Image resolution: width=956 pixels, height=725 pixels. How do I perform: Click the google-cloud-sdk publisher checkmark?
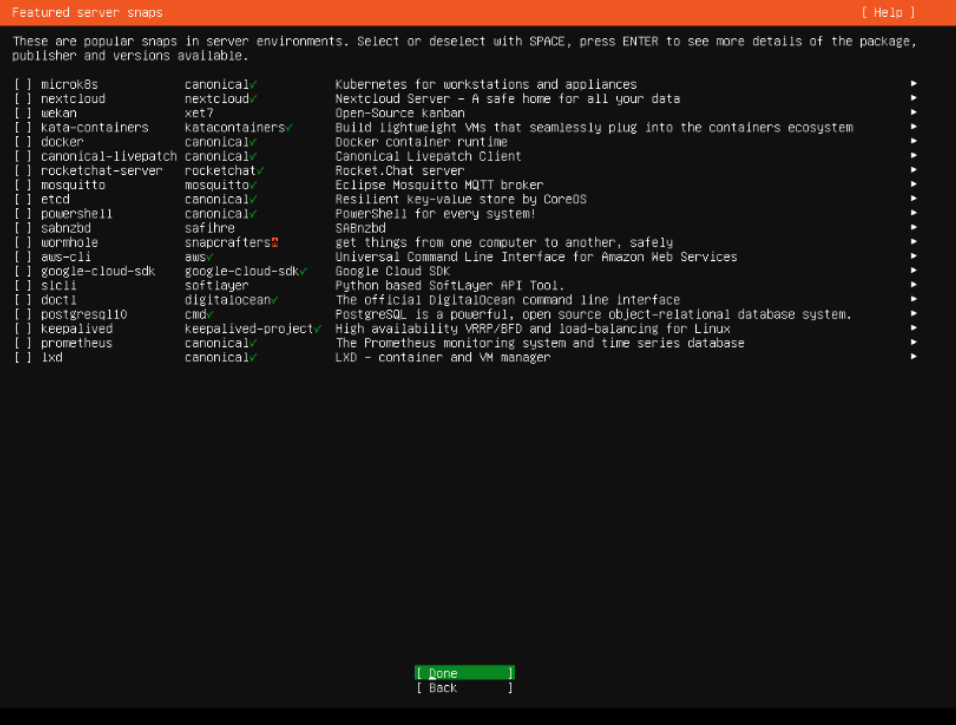coord(304,271)
